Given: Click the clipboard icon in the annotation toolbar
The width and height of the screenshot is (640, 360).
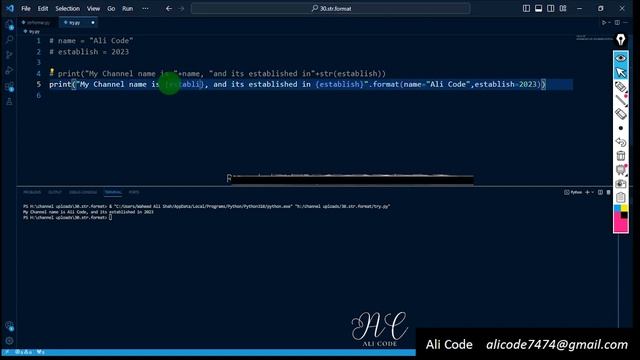Looking at the screenshot, I should click(x=621, y=198).
